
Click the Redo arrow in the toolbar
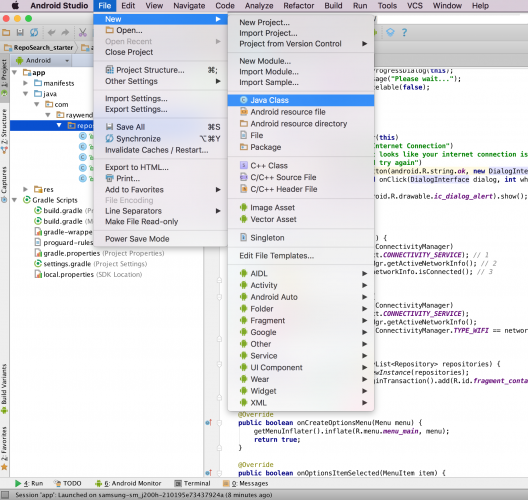click(65, 32)
